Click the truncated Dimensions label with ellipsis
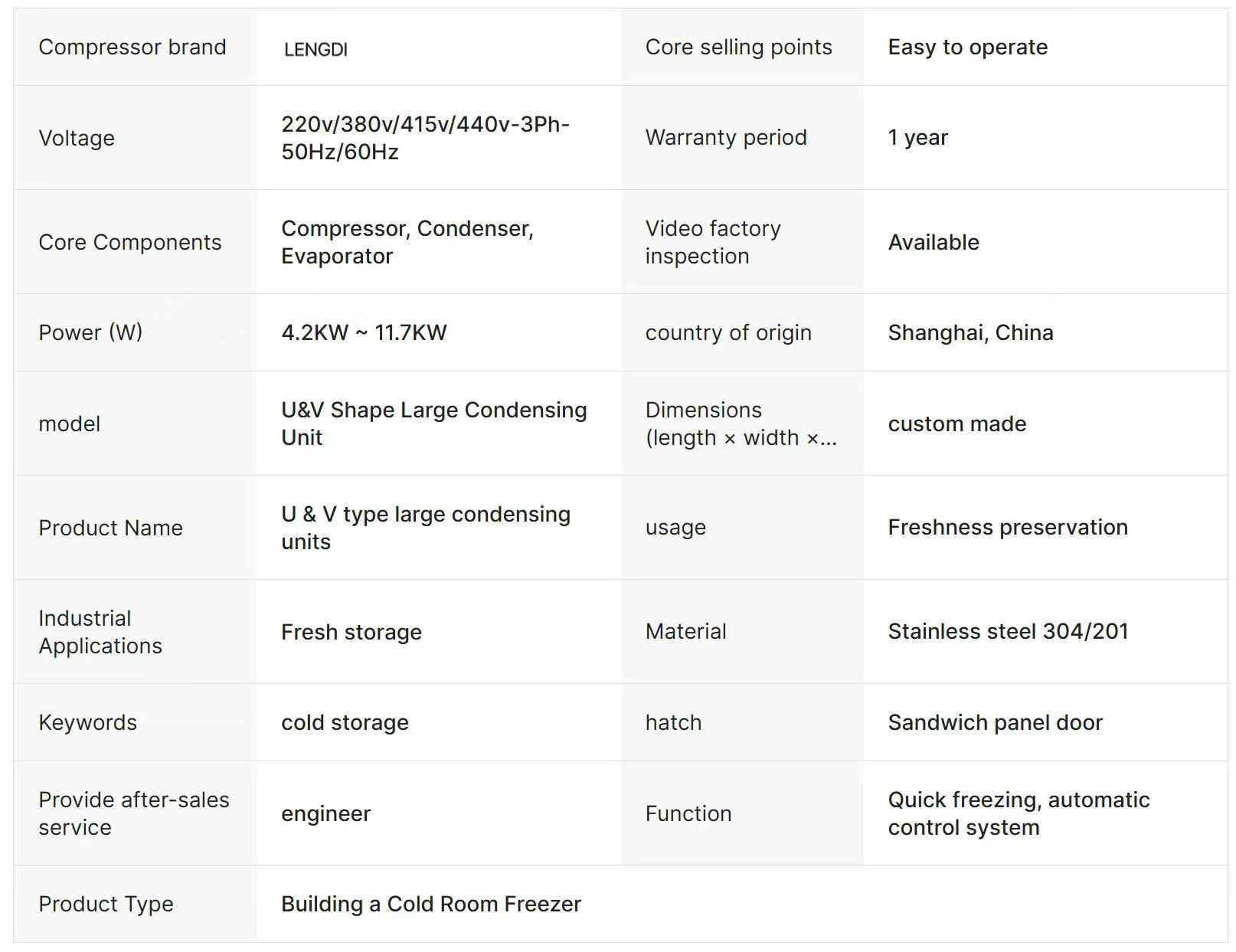 741,424
